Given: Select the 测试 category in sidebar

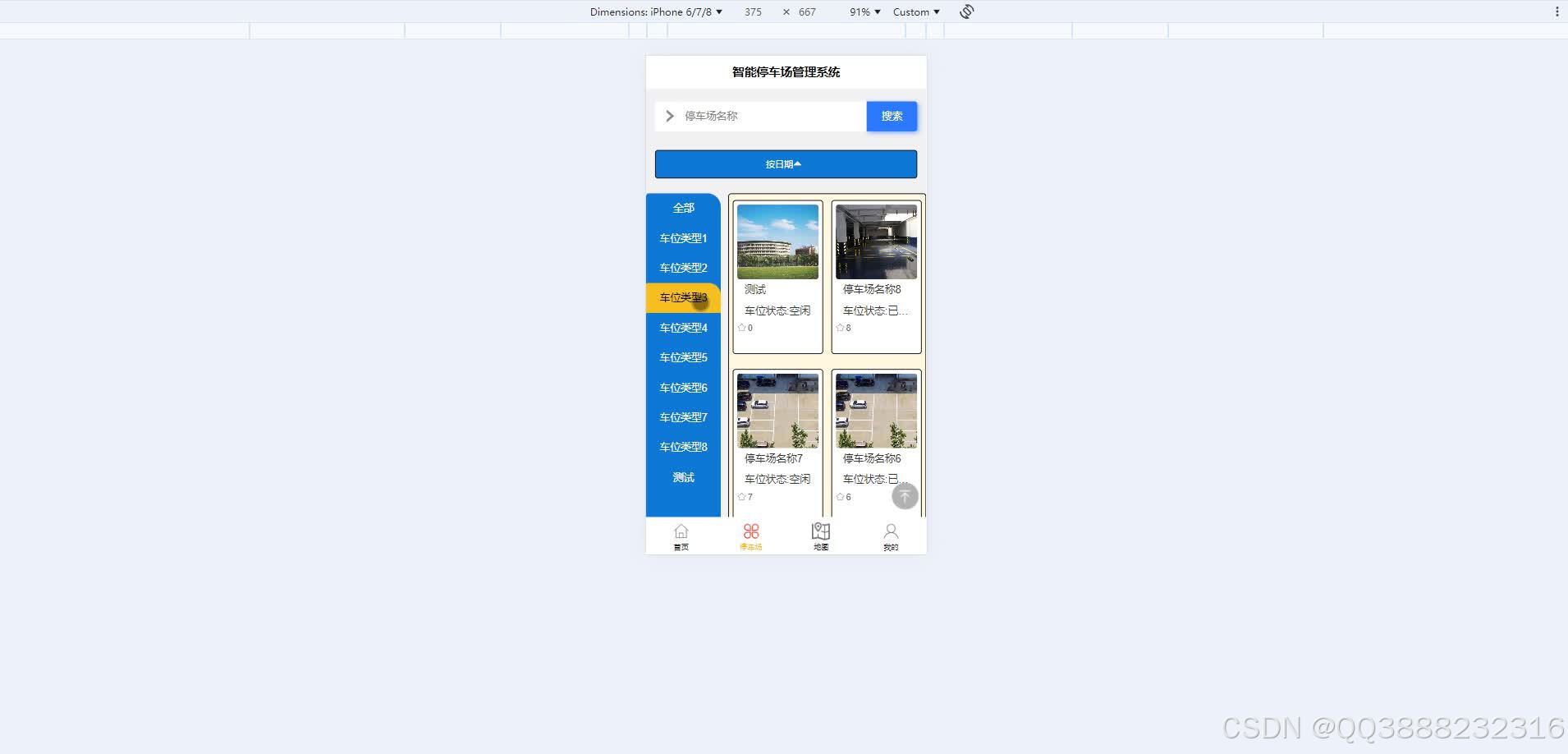Looking at the screenshot, I should point(683,477).
